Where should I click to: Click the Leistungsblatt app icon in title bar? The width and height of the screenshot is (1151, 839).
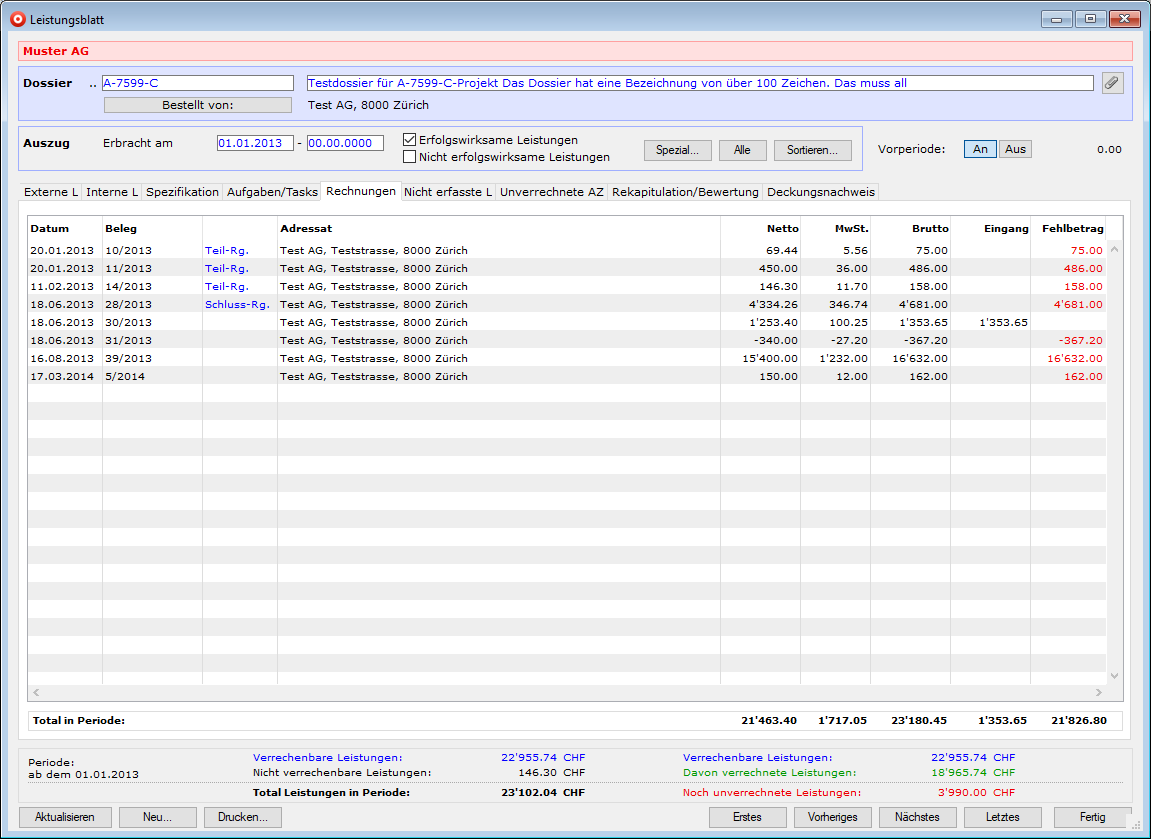[x=17, y=19]
